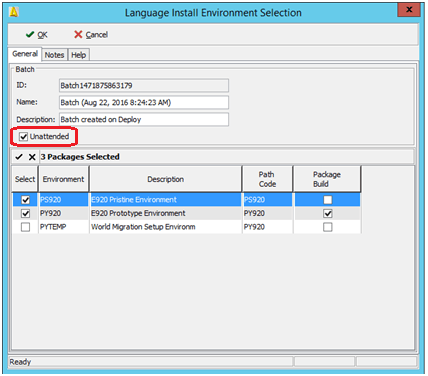This screenshot has height=376, width=428.
Task: Close the Language Install Environment Selection window
Action: [409, 10]
